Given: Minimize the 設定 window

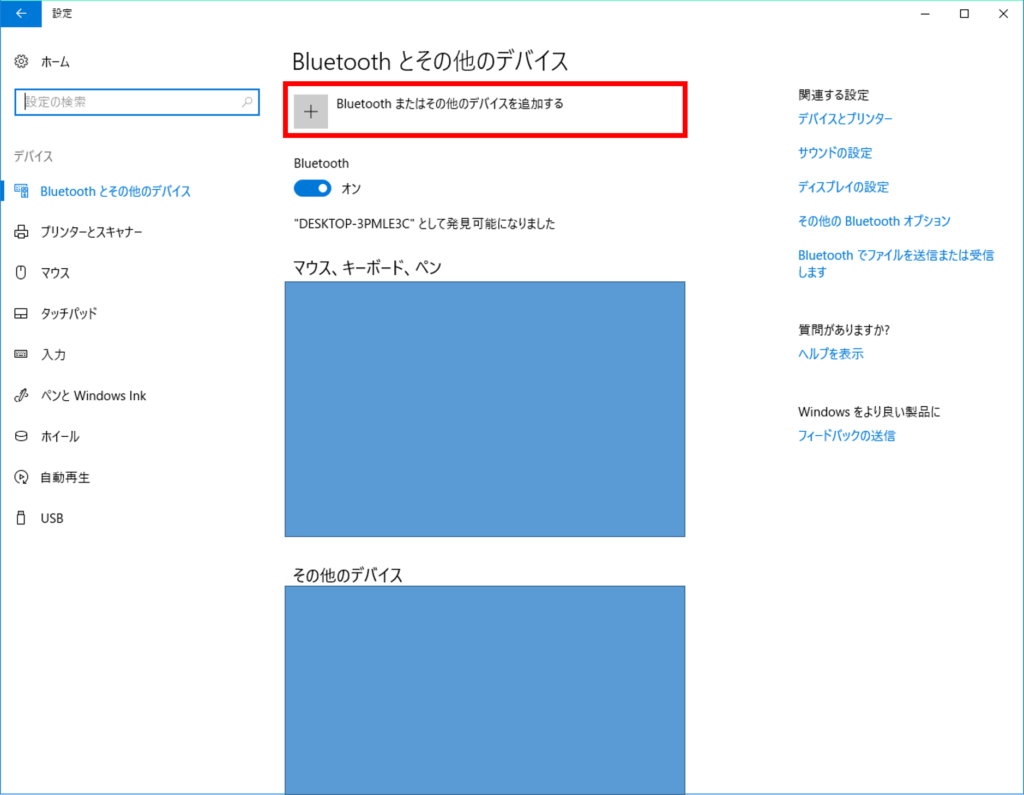Looking at the screenshot, I should [x=925, y=13].
